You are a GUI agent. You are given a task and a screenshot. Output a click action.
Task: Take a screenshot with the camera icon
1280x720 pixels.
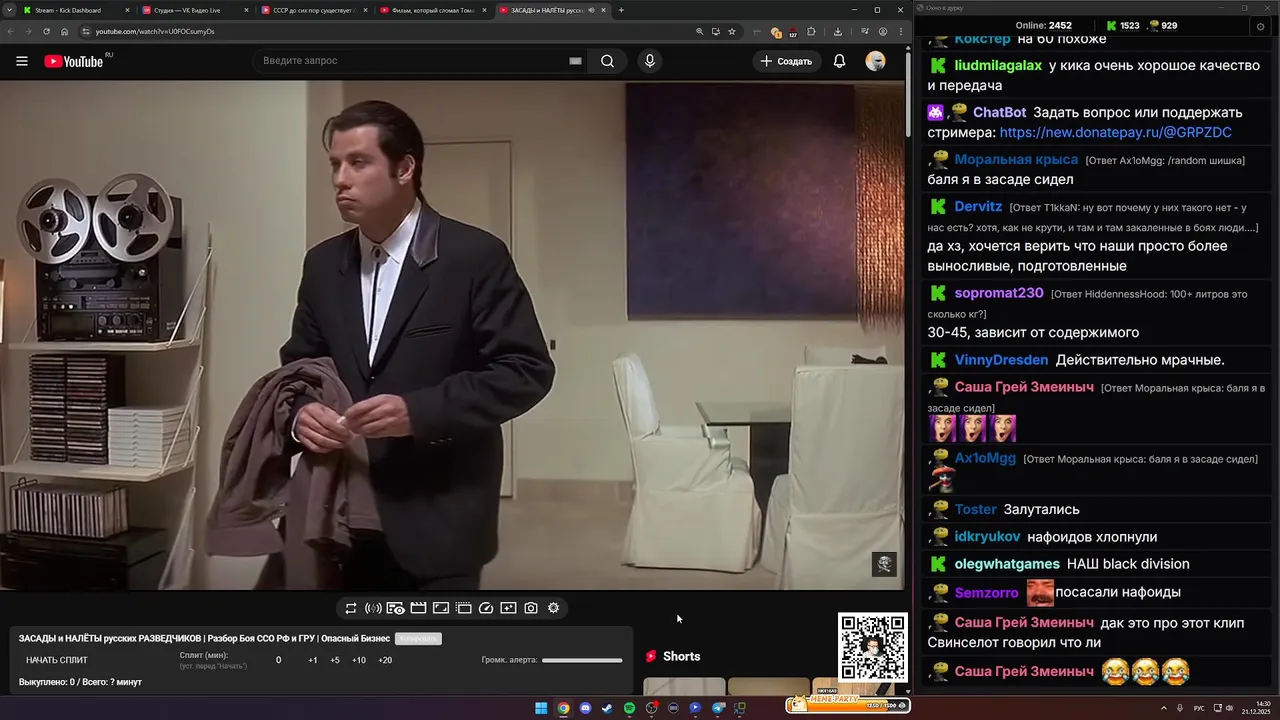tap(531, 608)
